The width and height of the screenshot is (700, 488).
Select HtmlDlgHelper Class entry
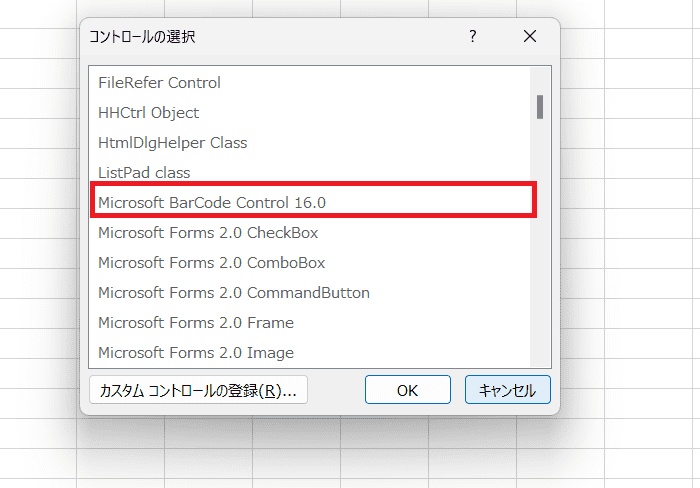coord(172,142)
